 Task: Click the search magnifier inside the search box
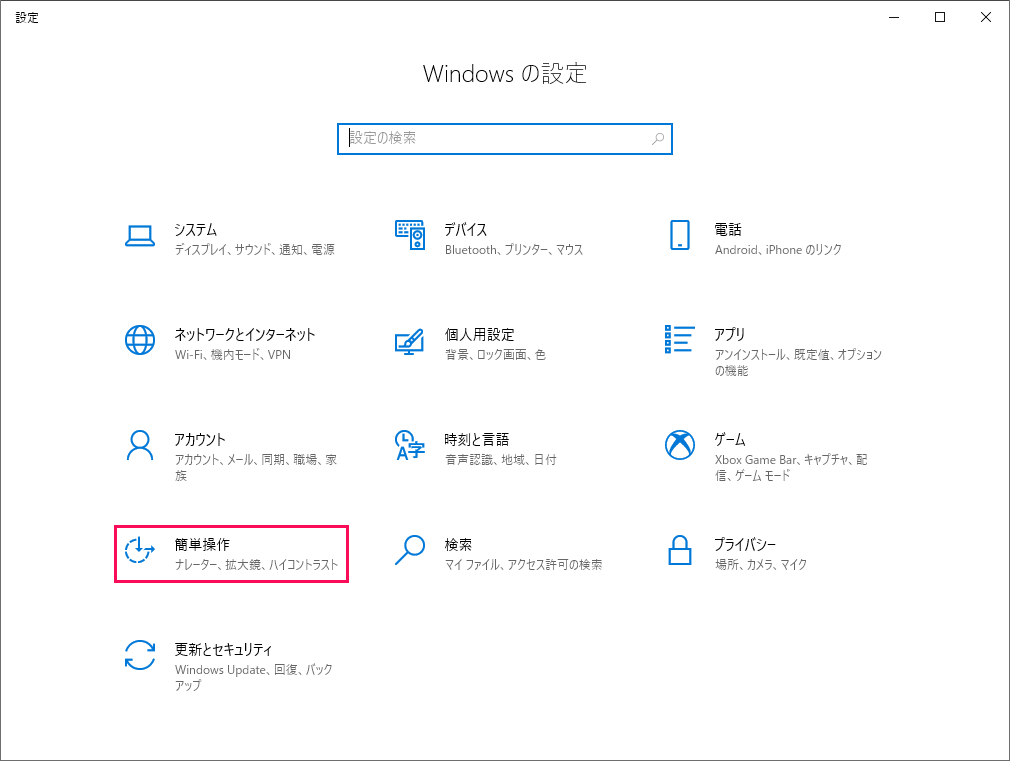tap(658, 139)
